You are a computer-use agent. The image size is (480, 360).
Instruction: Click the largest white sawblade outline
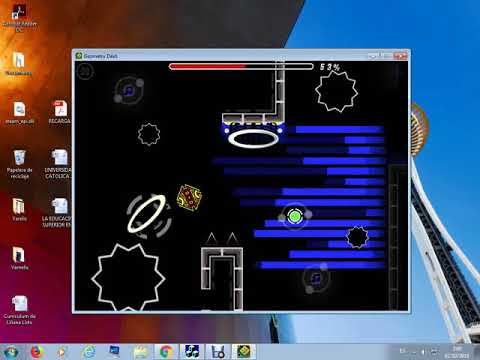pos(128,277)
